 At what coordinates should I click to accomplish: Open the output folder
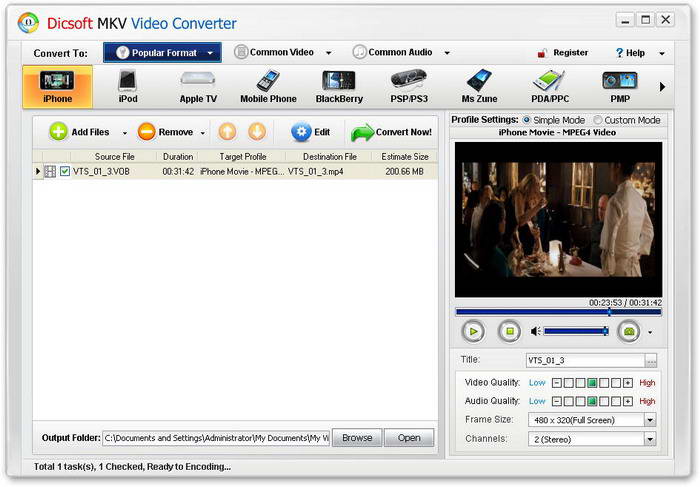[409, 438]
